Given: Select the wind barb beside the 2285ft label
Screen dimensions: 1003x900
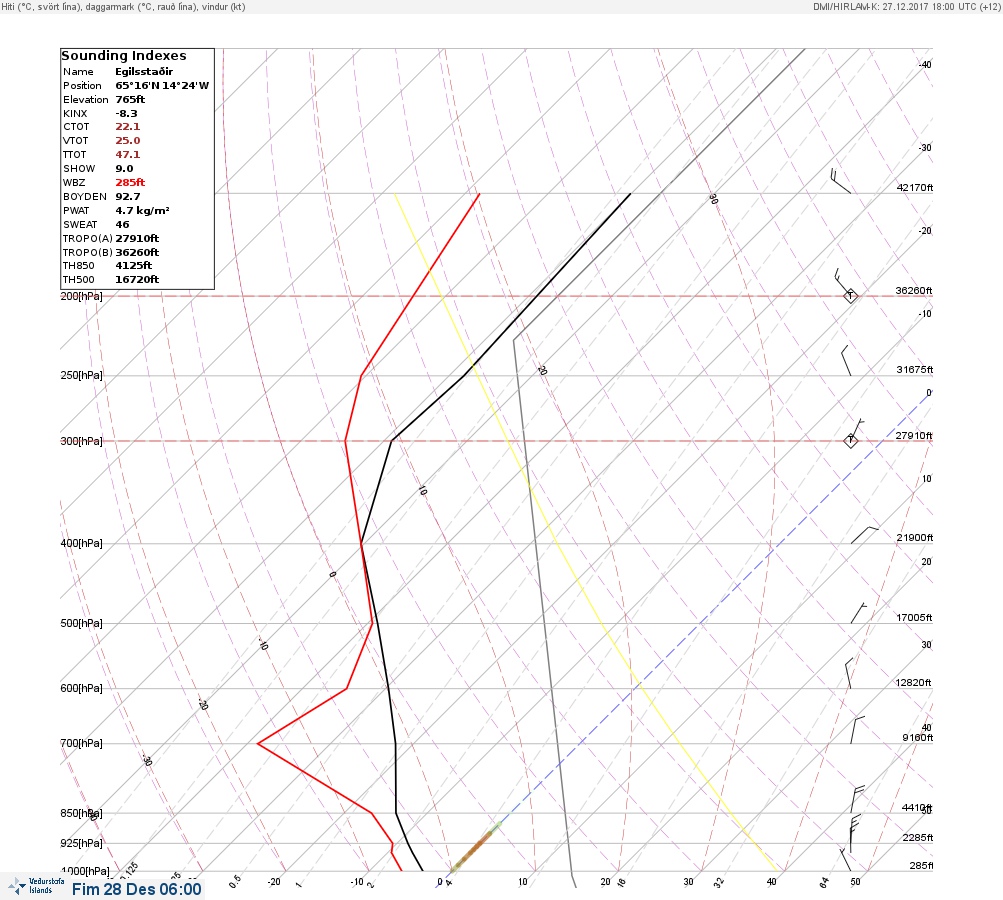Looking at the screenshot, I should click(855, 829).
